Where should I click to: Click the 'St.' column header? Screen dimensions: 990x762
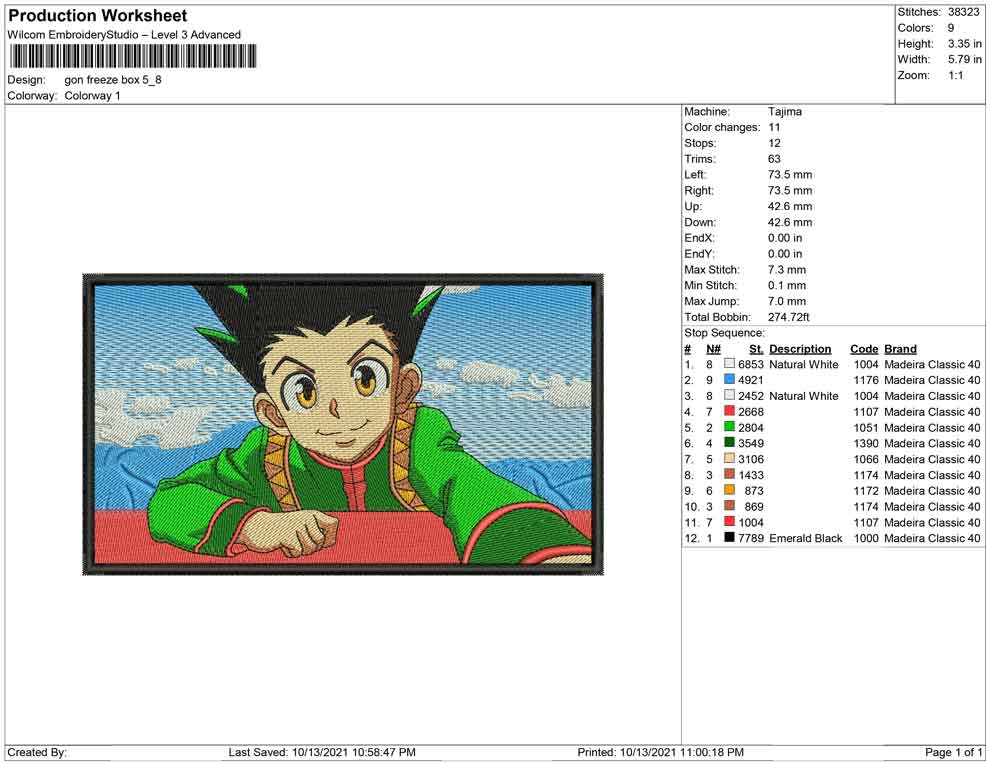756,348
